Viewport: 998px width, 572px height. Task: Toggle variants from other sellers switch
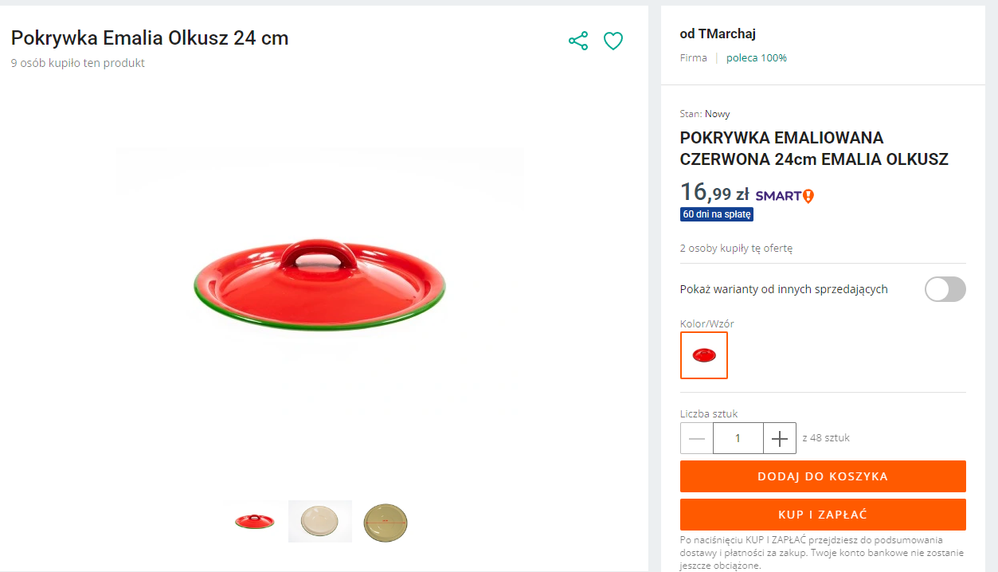pos(945,289)
